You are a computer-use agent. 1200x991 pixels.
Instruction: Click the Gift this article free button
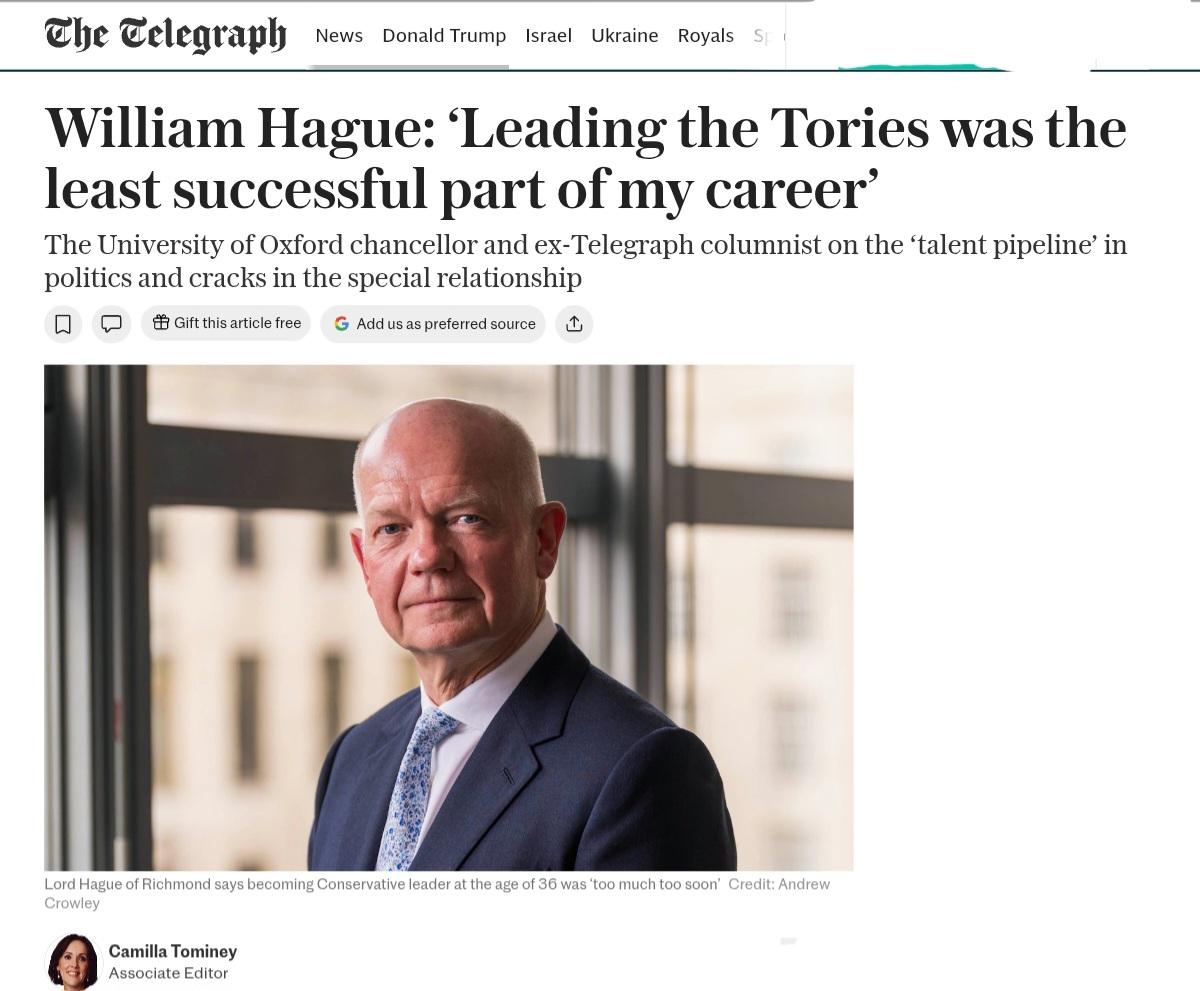227,323
